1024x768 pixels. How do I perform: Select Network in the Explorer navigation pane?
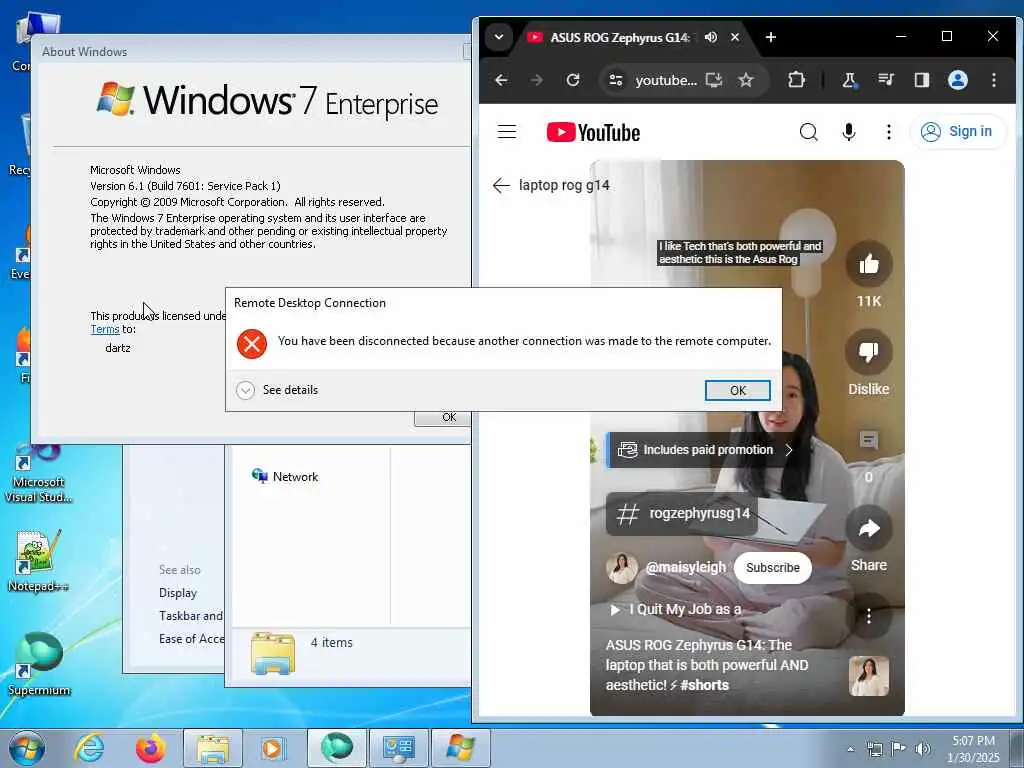[285, 477]
